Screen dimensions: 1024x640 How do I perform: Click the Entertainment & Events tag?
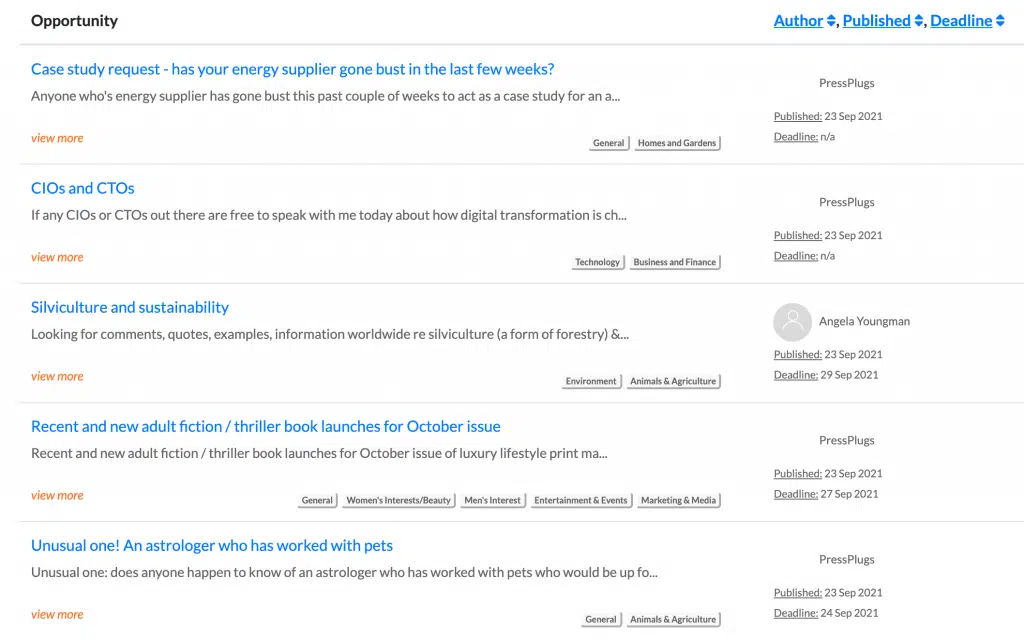pyautogui.click(x=581, y=500)
